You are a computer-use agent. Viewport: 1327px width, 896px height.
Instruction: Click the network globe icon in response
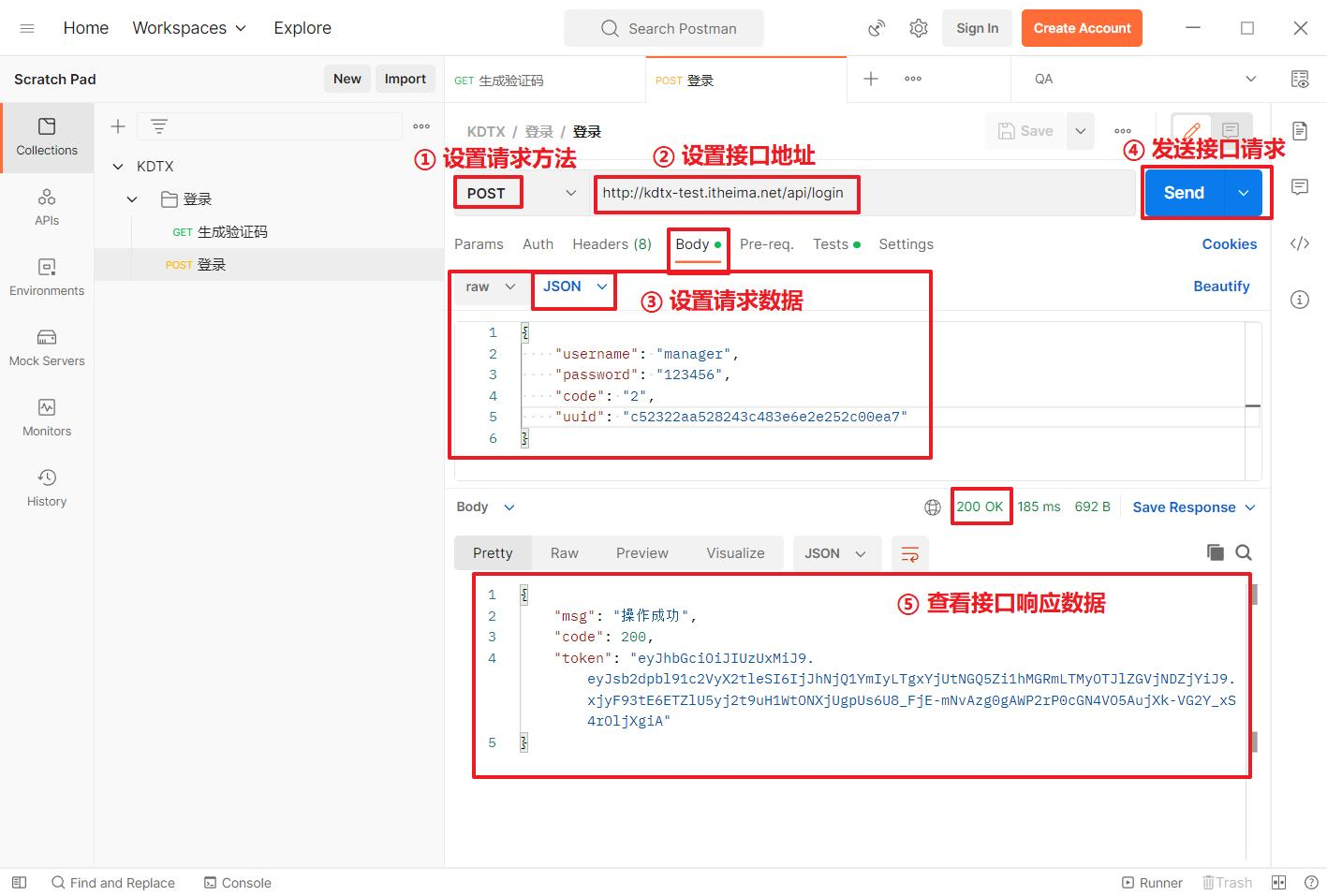933,507
